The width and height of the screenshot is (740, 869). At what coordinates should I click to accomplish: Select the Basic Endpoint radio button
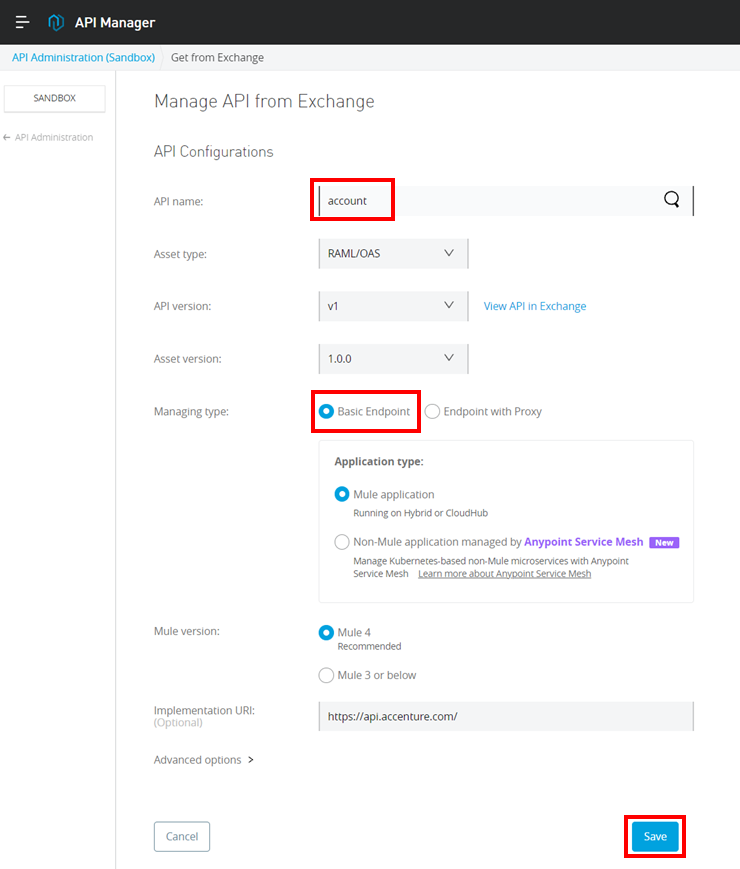point(326,411)
